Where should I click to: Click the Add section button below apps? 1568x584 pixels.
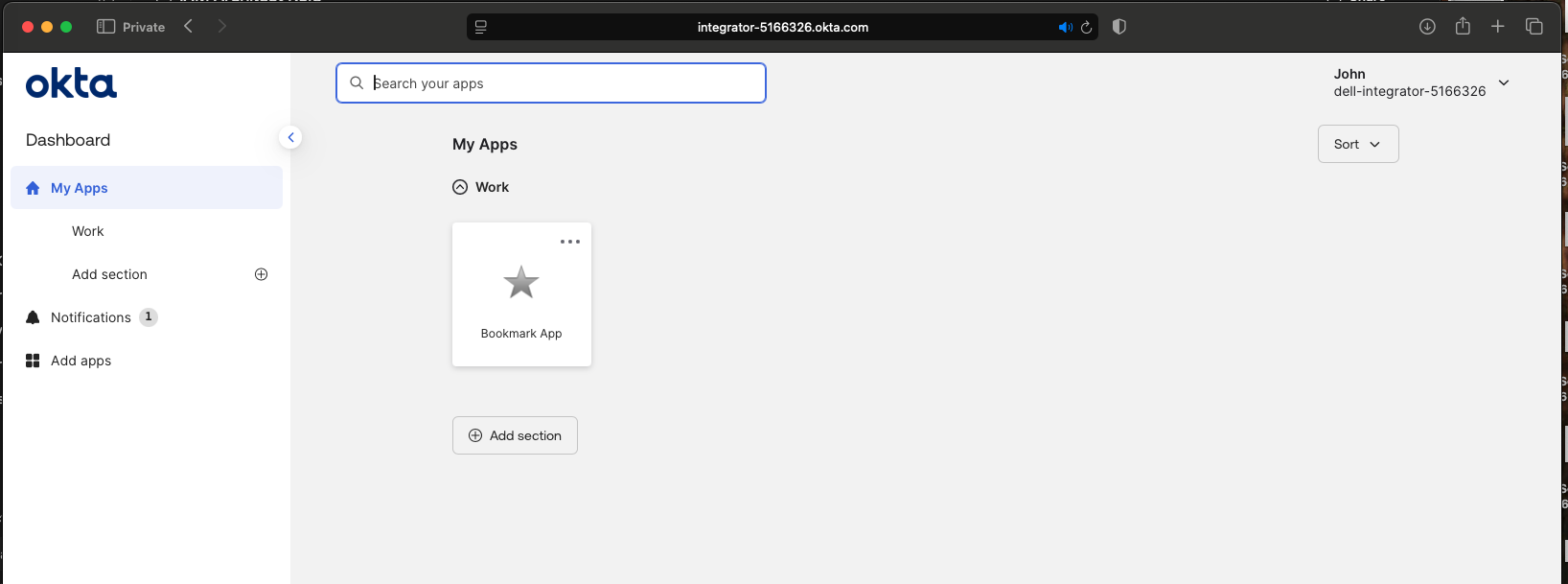pos(515,435)
